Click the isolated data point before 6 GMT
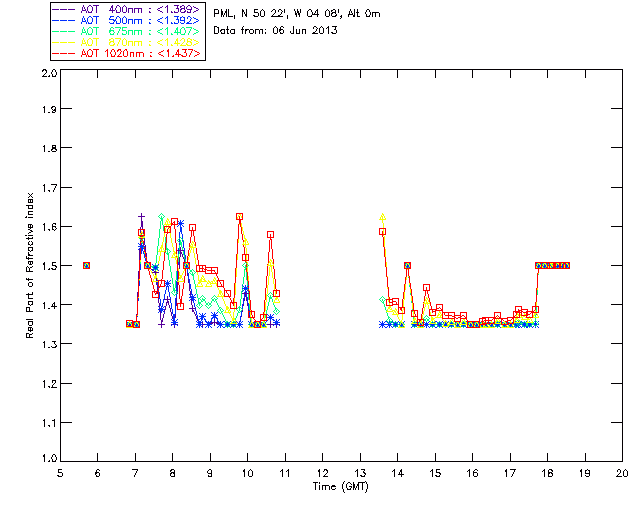 (x=86, y=265)
